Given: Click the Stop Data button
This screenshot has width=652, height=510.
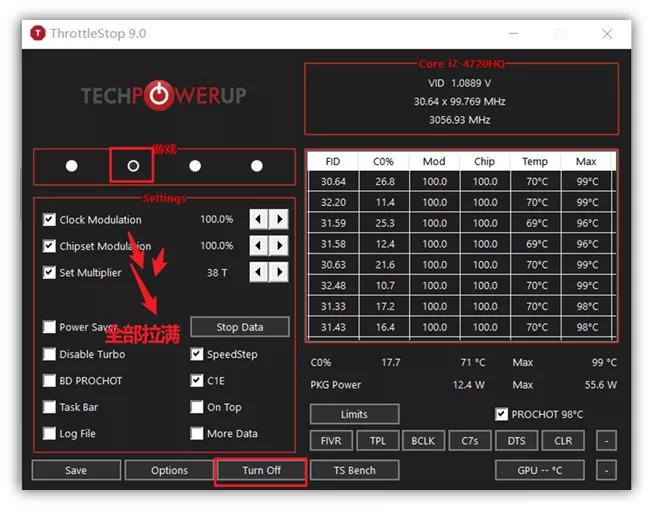Looking at the screenshot, I should tap(240, 327).
